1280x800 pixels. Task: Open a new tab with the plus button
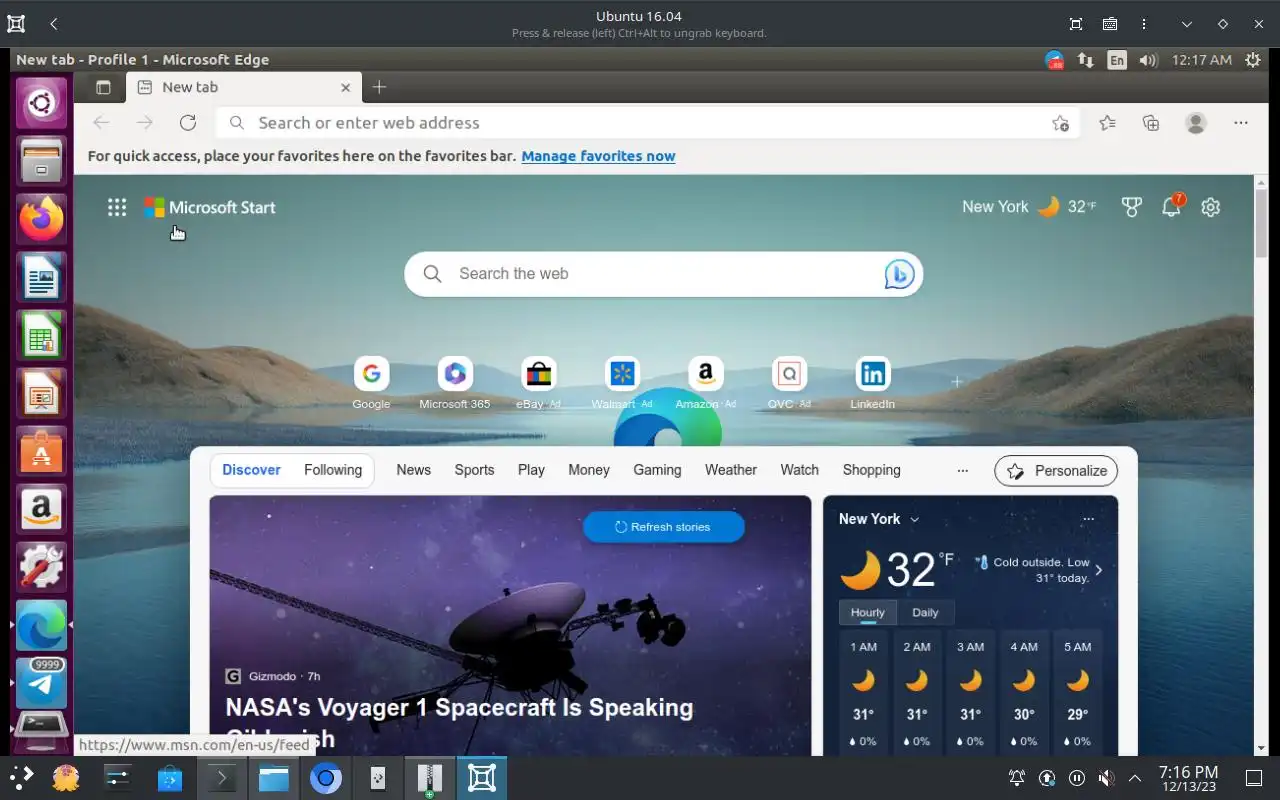[379, 87]
